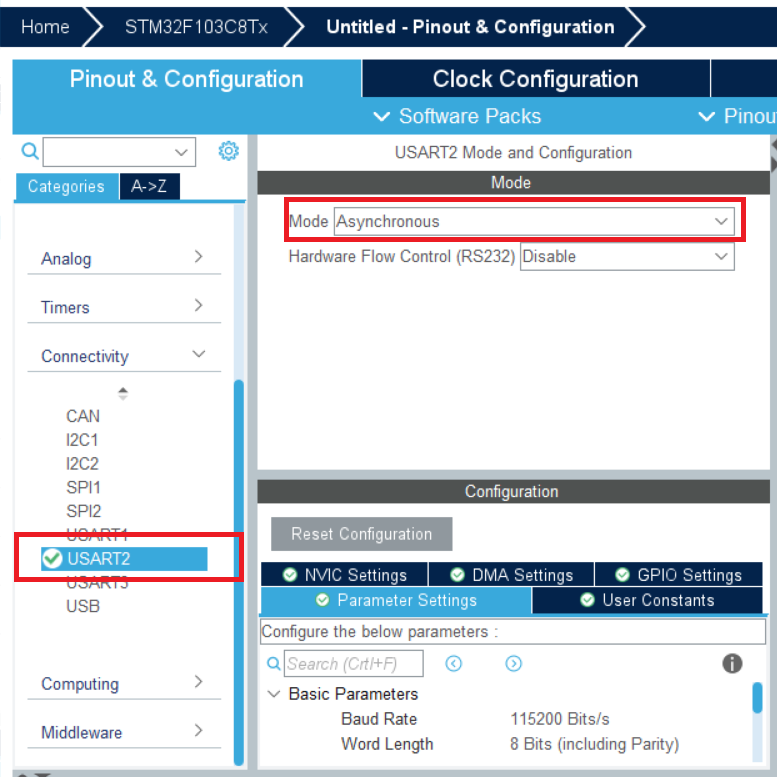This screenshot has height=777, width=777.
Task: Click the Reset Configuration button
Action: point(361,534)
